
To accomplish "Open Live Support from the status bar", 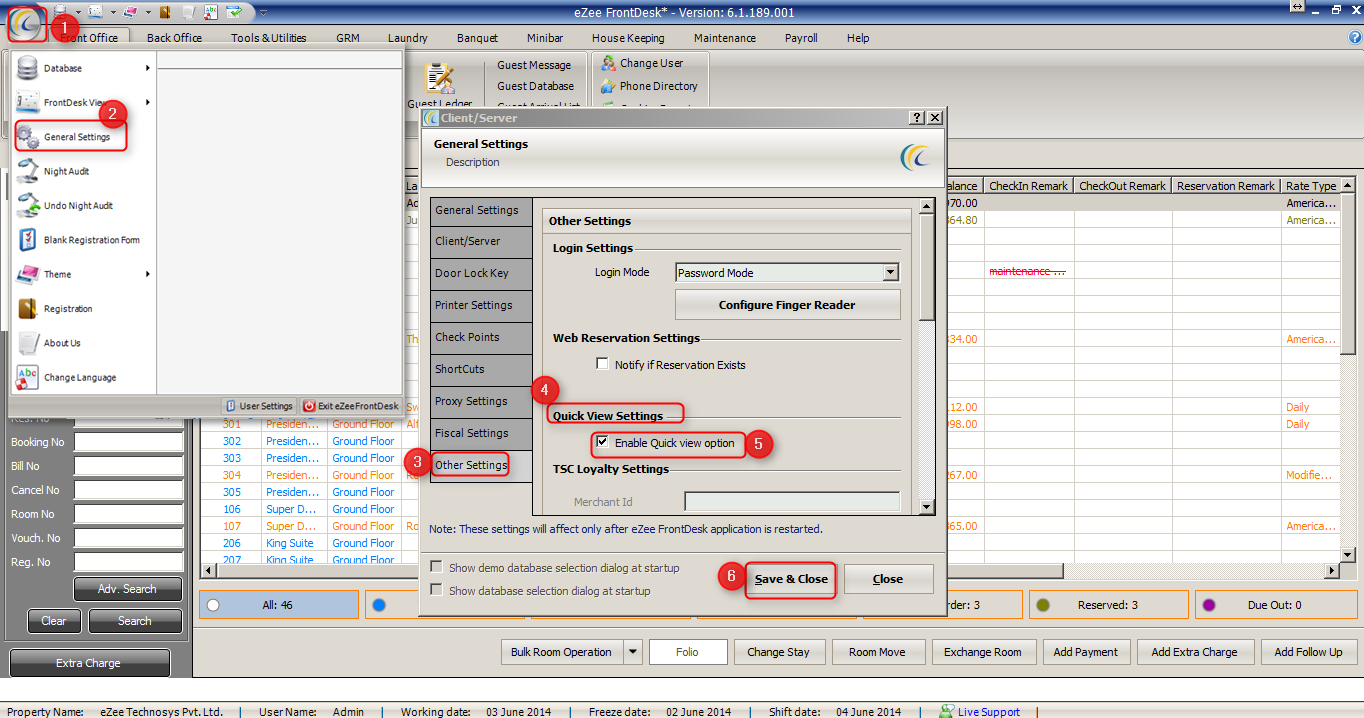I will click(980, 712).
